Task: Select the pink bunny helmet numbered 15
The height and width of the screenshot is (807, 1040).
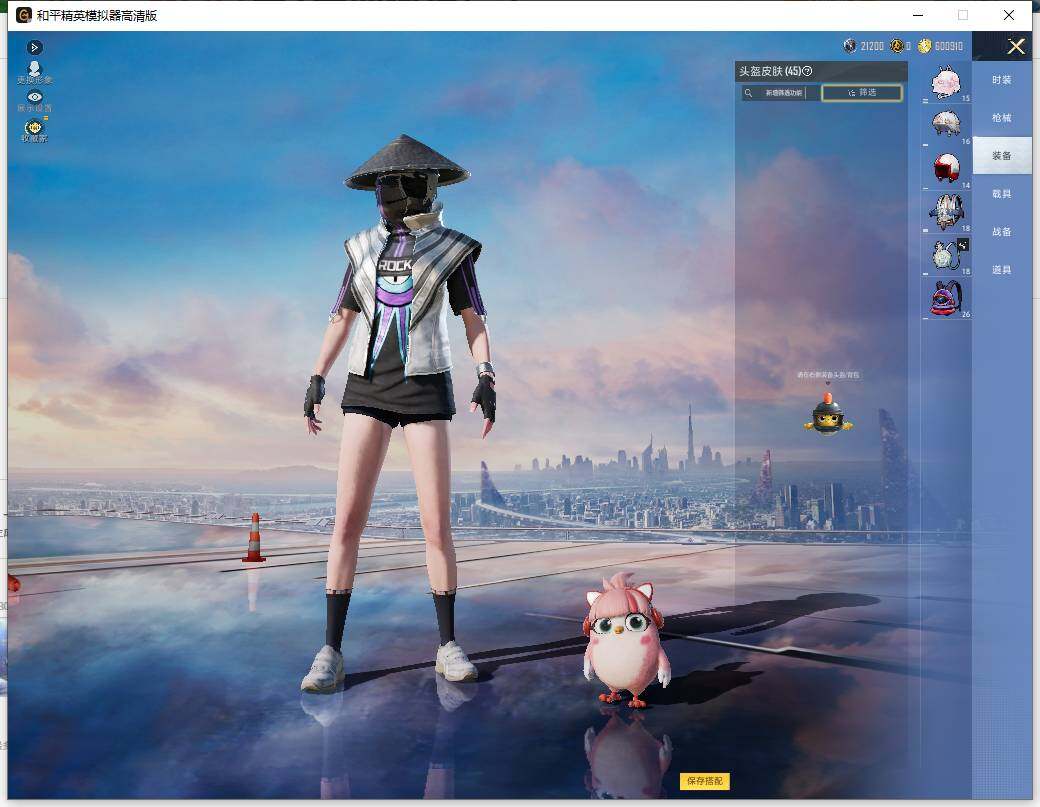Action: 946,83
